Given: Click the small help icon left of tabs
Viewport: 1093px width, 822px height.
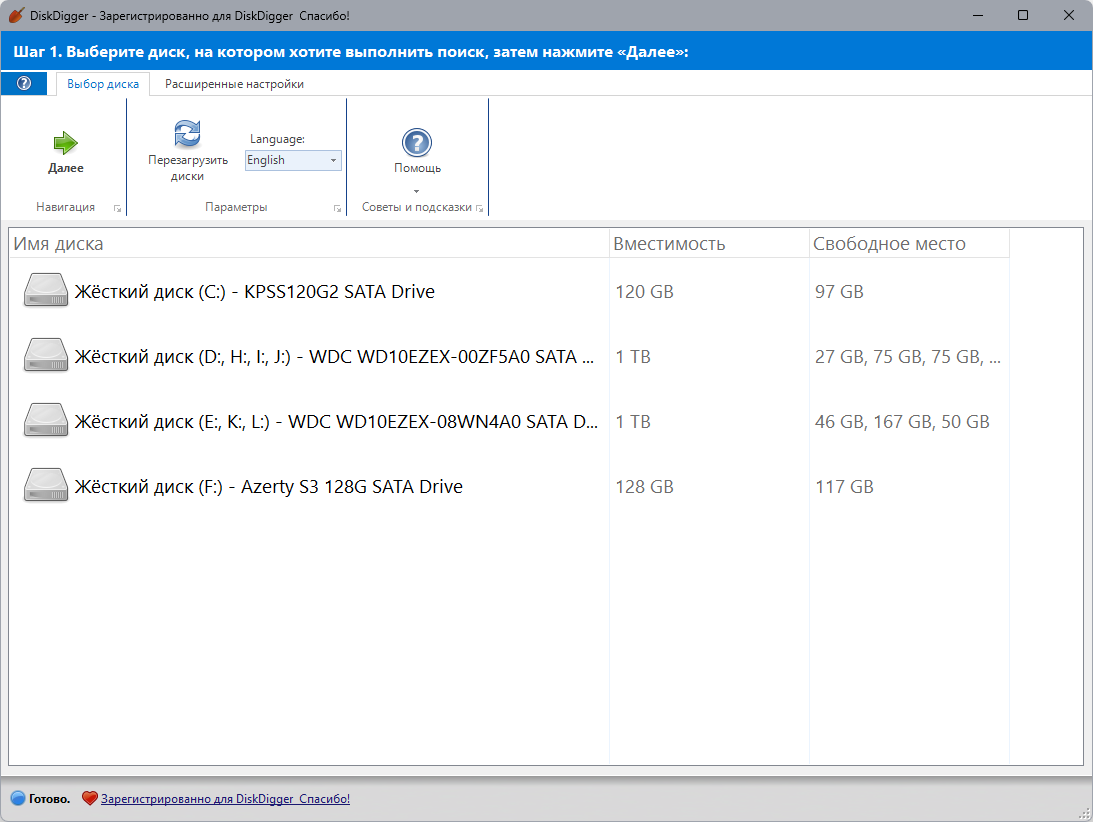Looking at the screenshot, I should pos(24,84).
